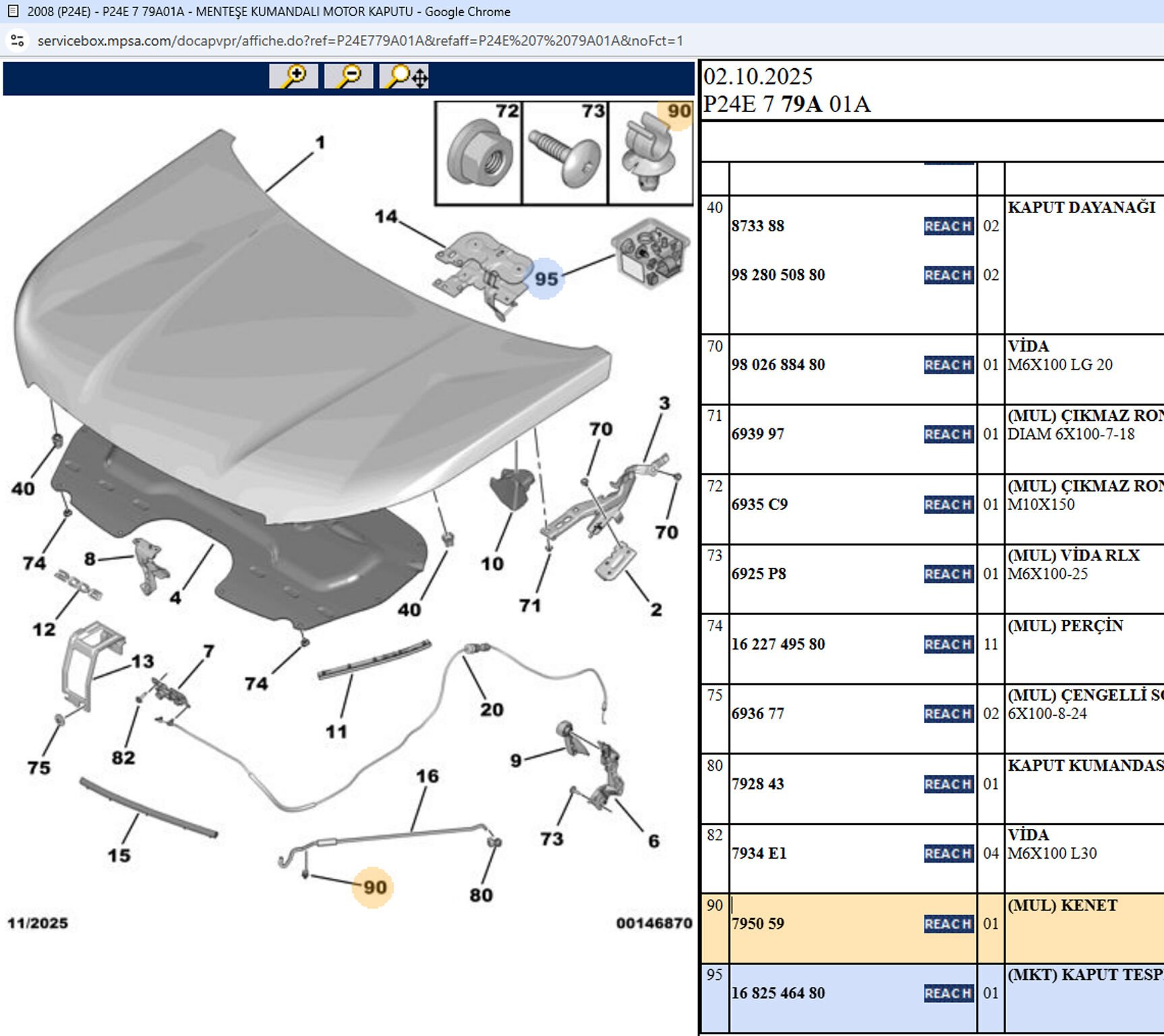1164x1036 pixels.
Task: Click blue callout 95 near hood latch
Action: coord(546,279)
